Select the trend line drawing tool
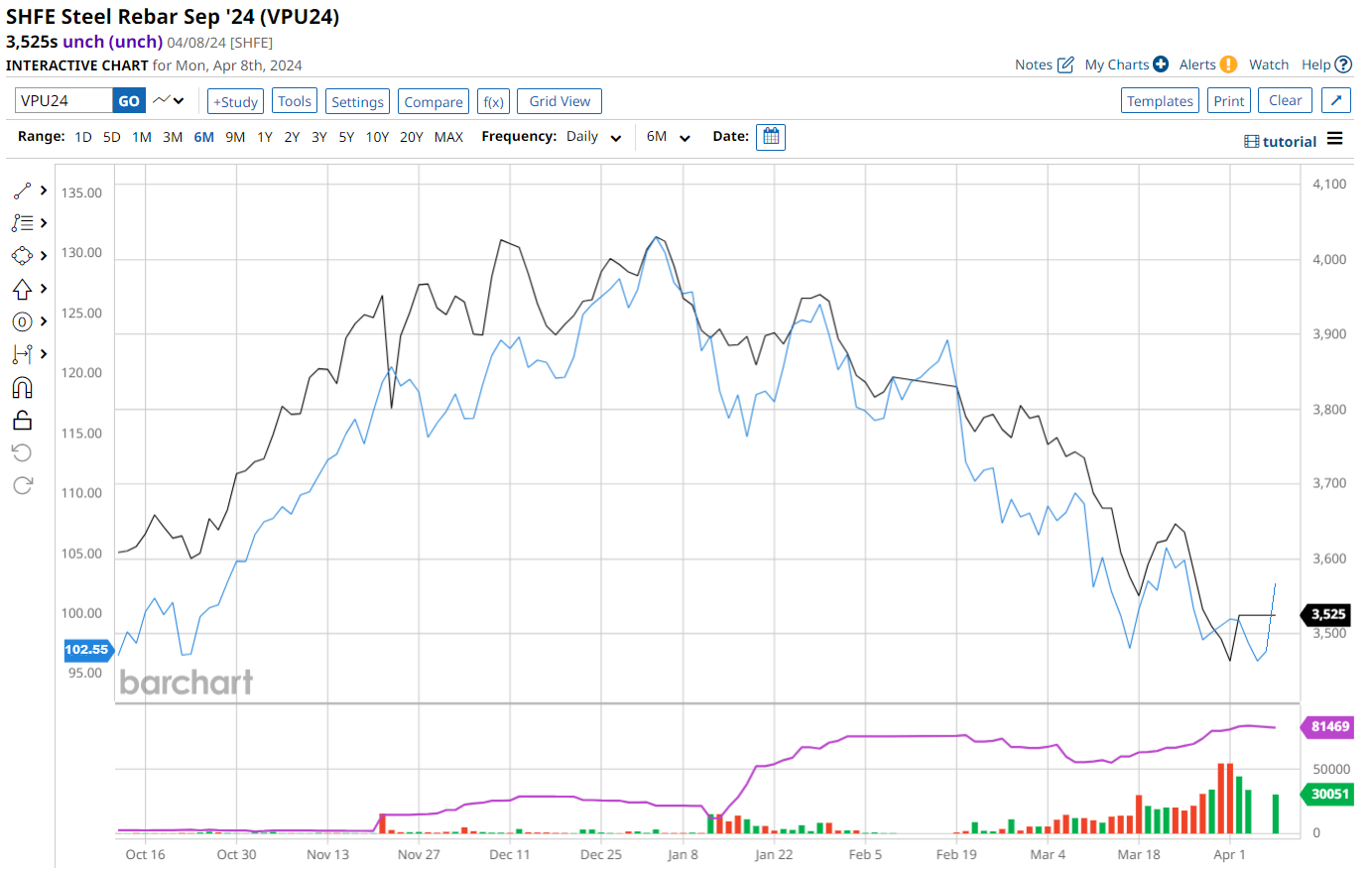Viewport: 1372px width, 881px height. [x=22, y=190]
